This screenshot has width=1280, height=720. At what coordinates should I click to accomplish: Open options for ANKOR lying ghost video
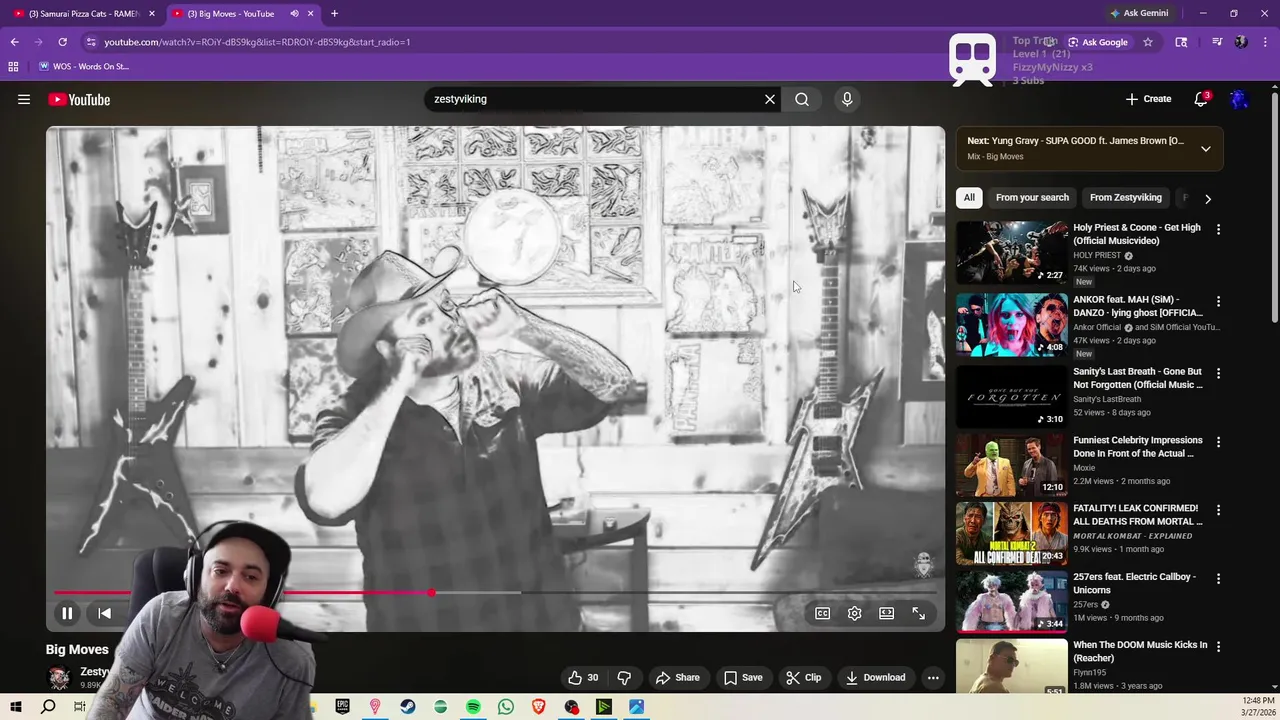(1218, 301)
